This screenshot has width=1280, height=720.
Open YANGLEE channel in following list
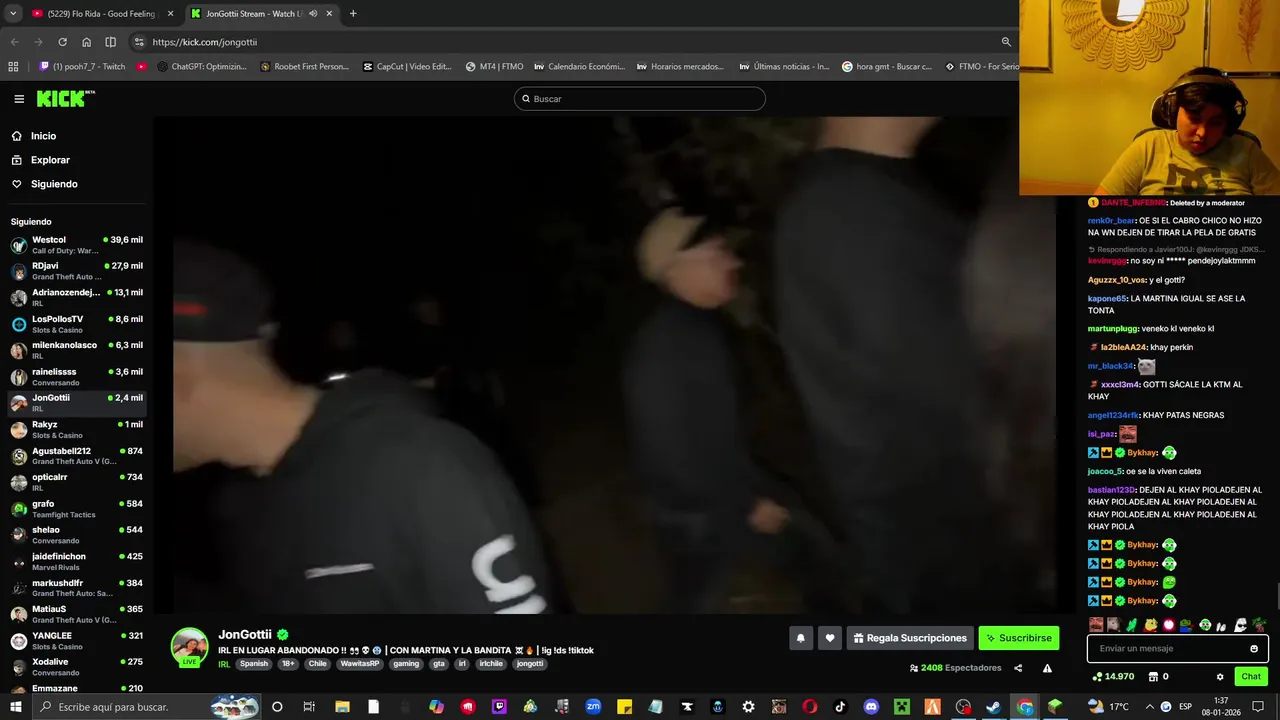coord(76,641)
